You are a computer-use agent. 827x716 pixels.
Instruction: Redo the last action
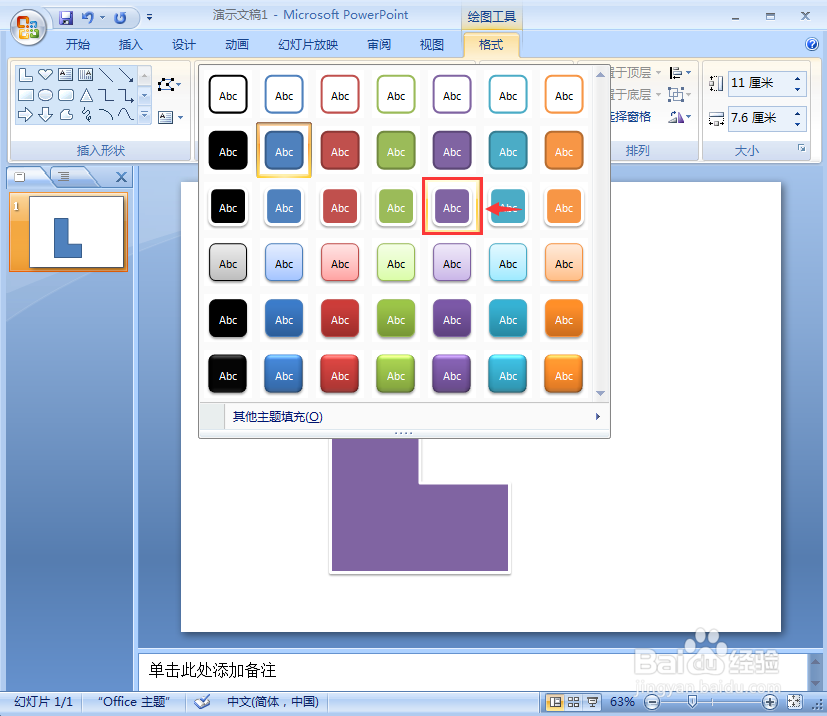[121, 18]
